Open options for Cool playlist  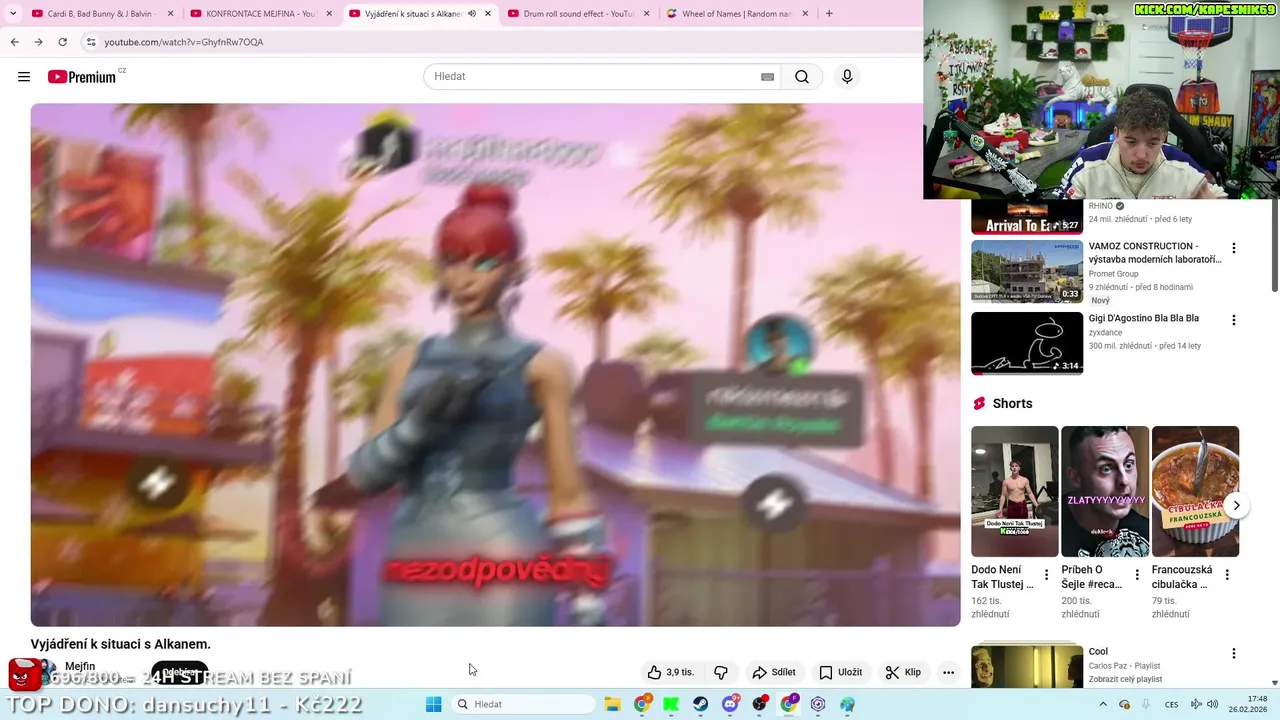[1234, 653]
